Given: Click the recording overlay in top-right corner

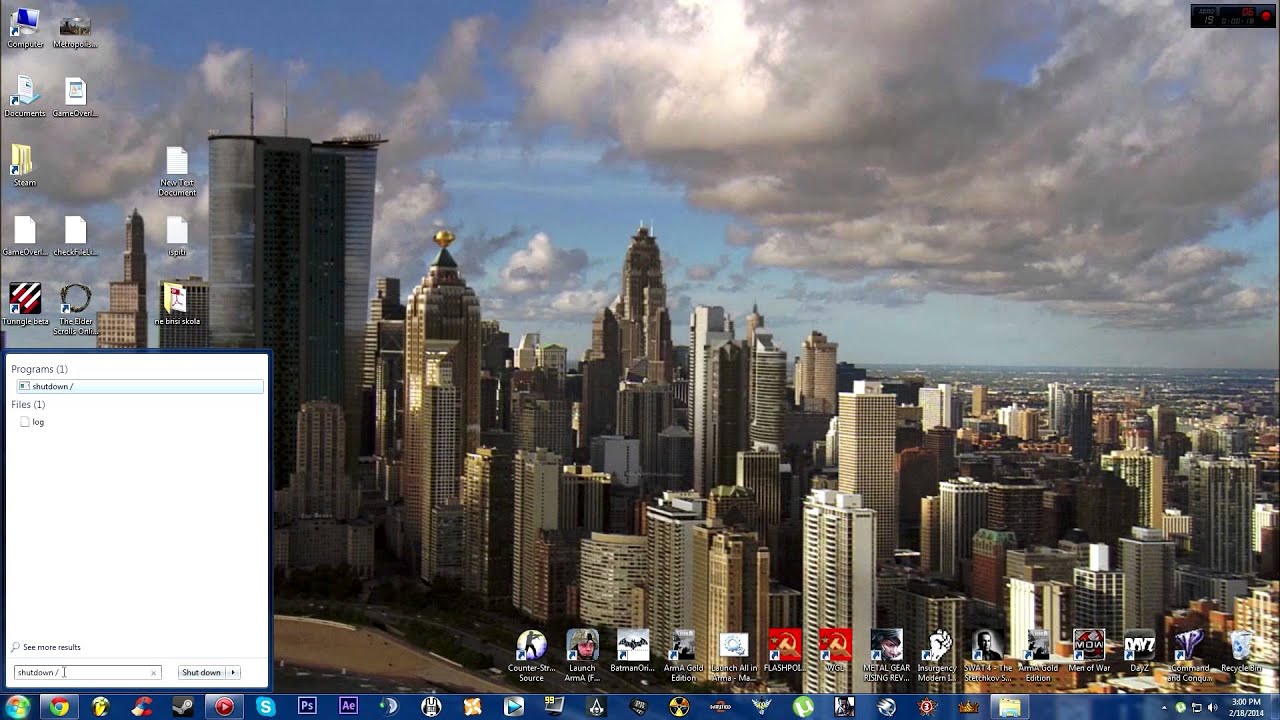Looking at the screenshot, I should (1232, 16).
